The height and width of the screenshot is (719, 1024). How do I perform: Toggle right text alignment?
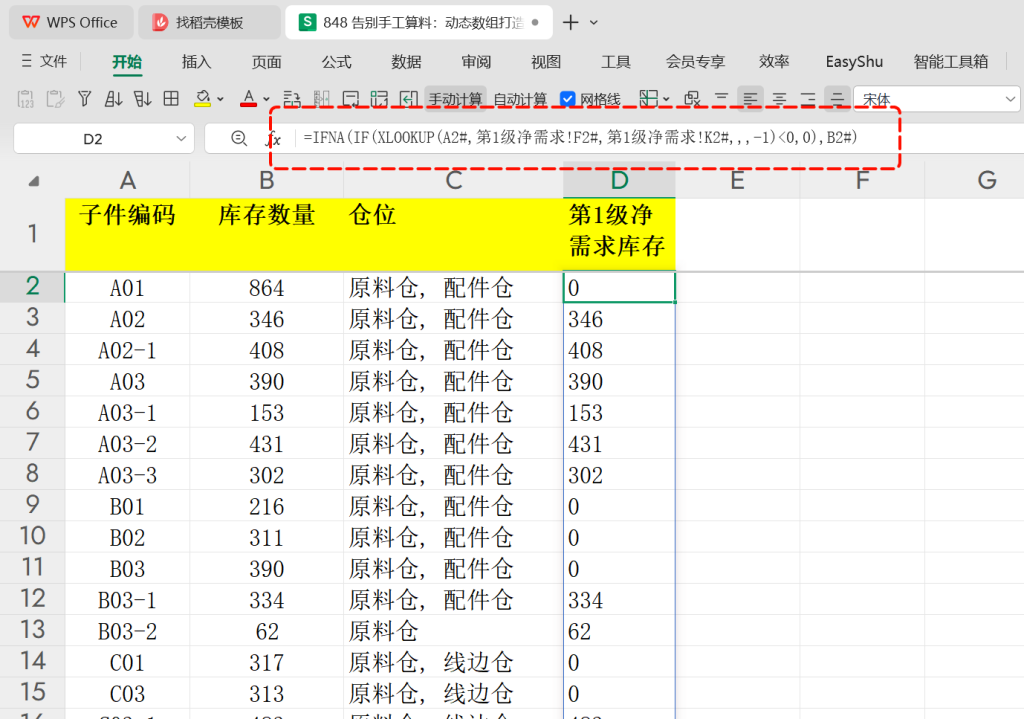[808, 99]
